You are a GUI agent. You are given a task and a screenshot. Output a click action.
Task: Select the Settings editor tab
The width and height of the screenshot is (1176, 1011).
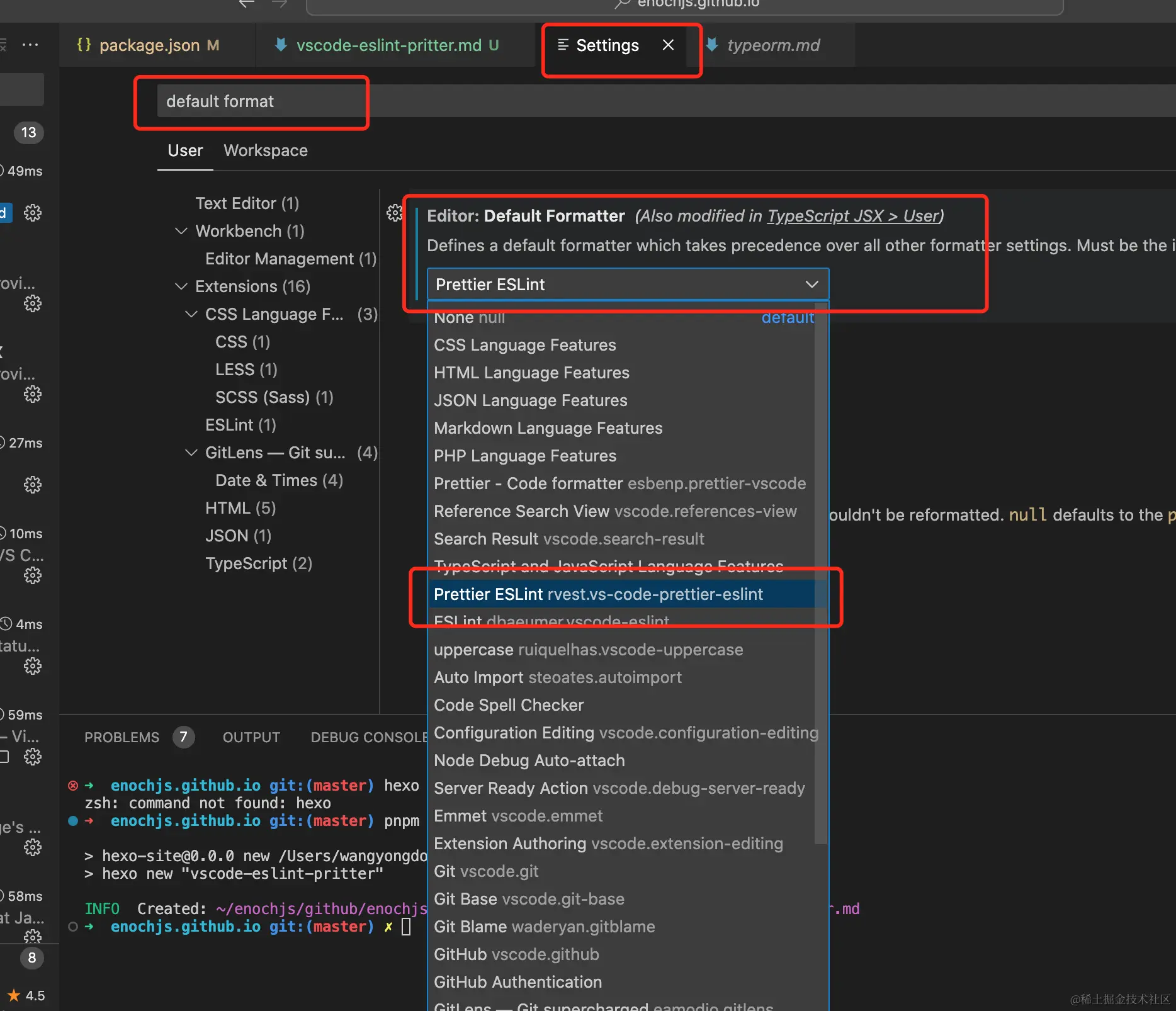point(608,45)
